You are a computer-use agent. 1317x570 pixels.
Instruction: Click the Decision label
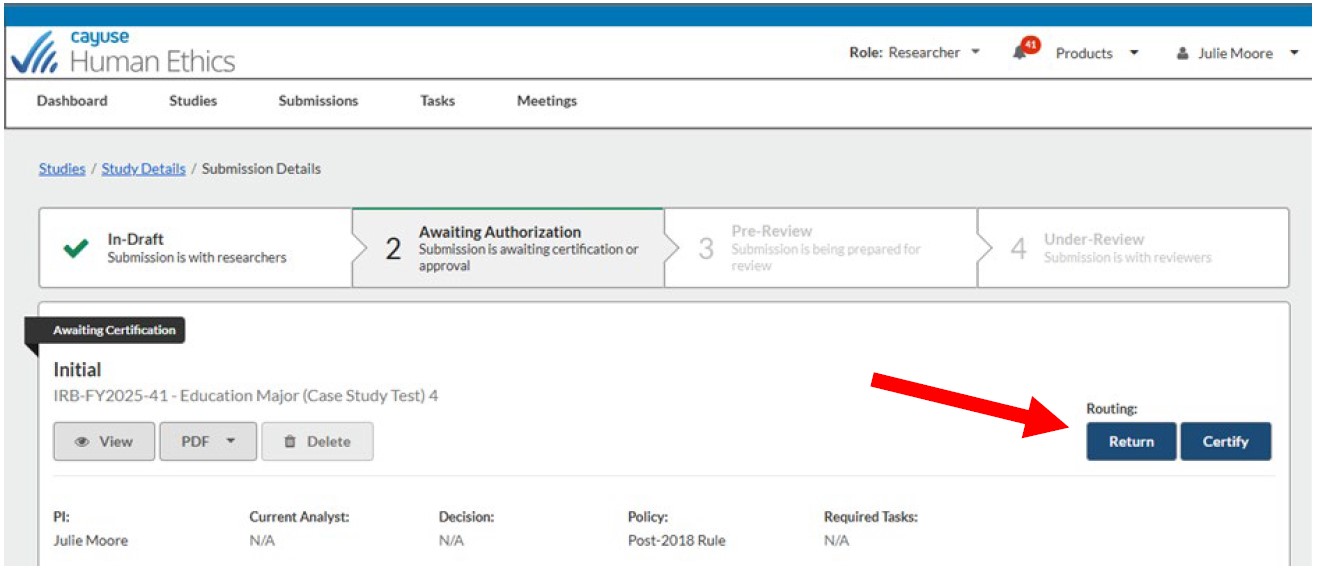(x=466, y=517)
